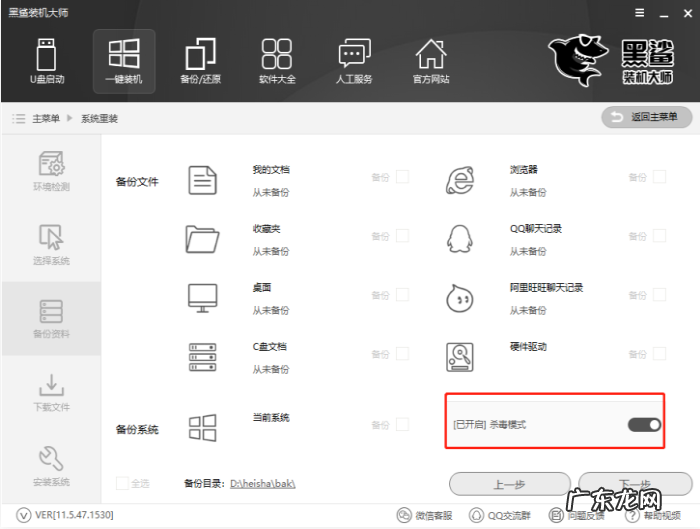700x529 pixels.
Task: Check 备份 box for 当前系统
Action: point(402,424)
